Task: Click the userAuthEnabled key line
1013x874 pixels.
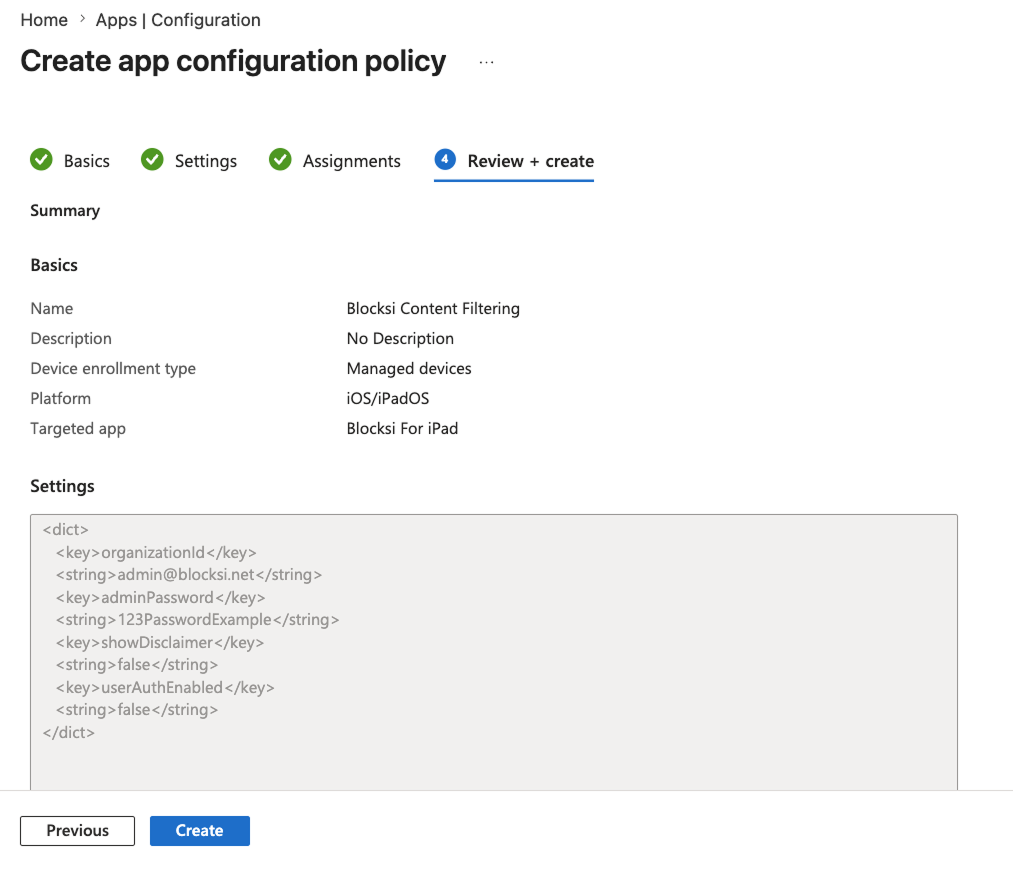Action: click(165, 687)
